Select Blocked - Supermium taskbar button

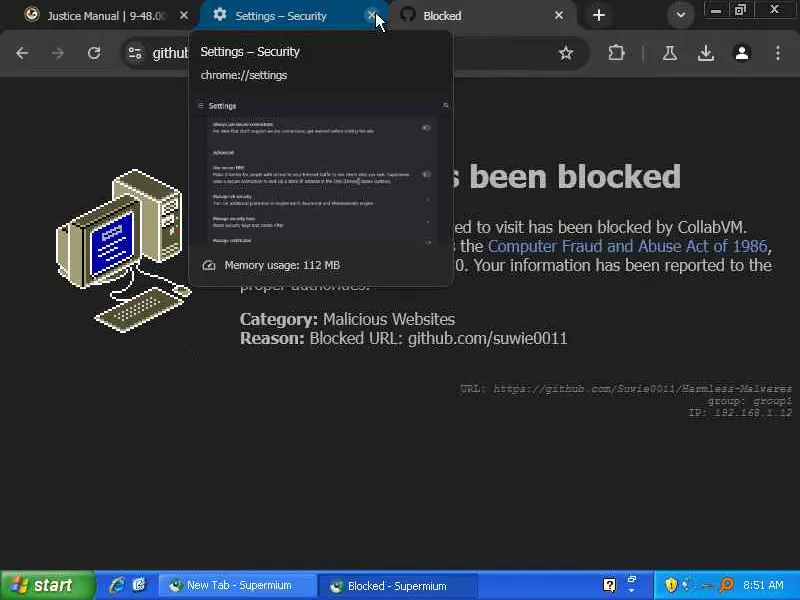[397, 586]
